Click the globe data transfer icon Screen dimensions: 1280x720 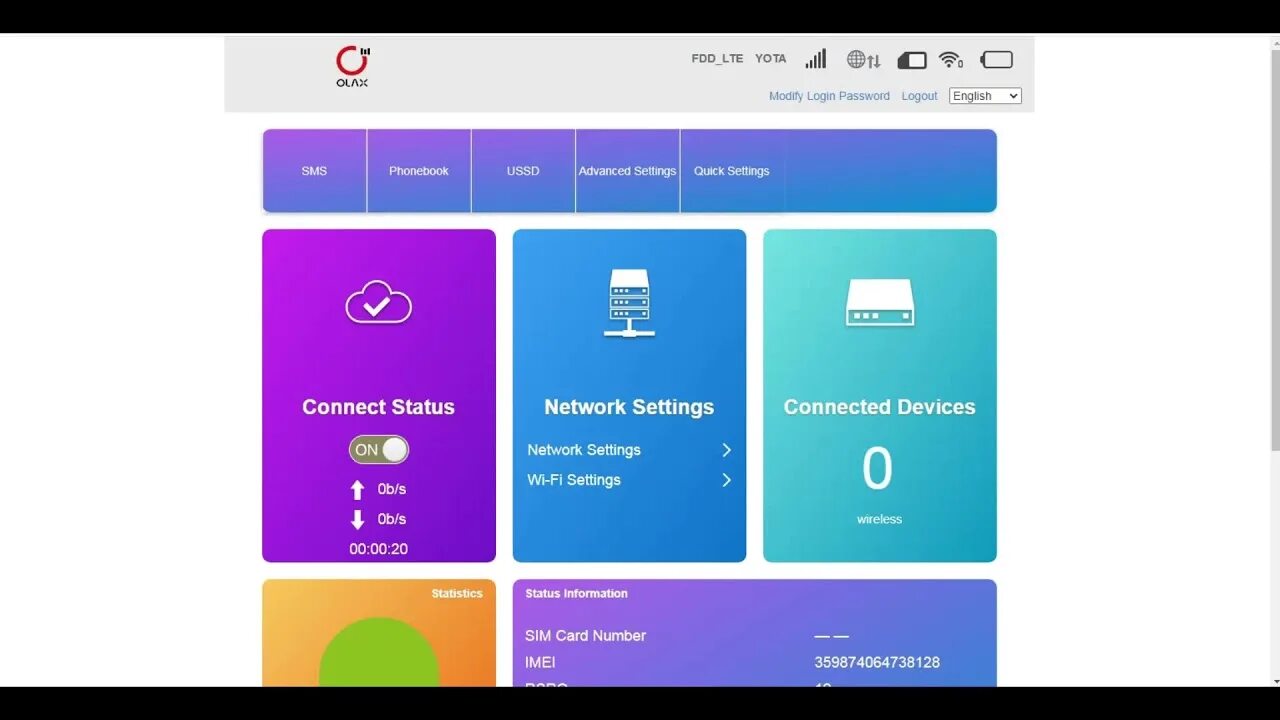point(863,60)
